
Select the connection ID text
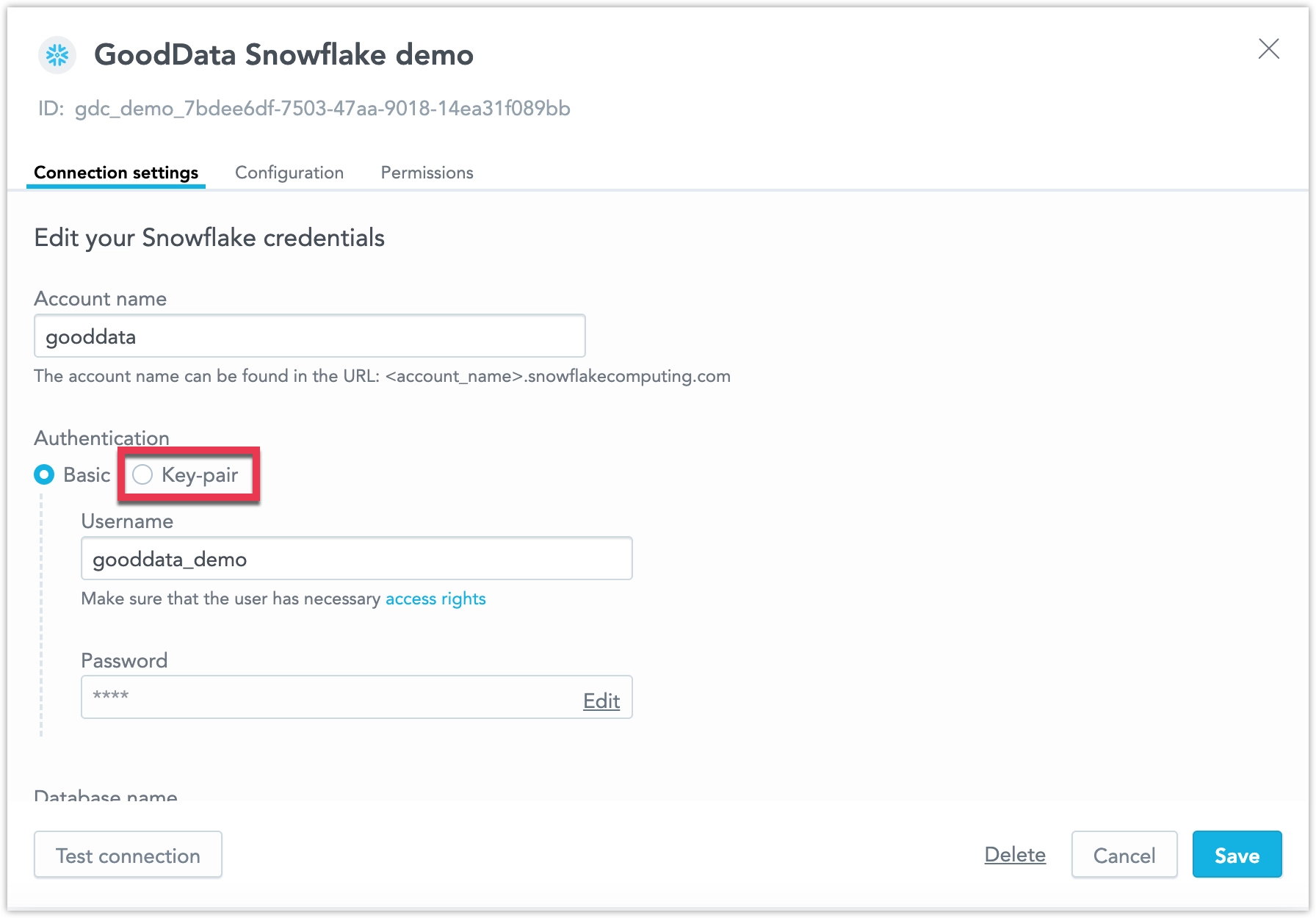point(321,109)
